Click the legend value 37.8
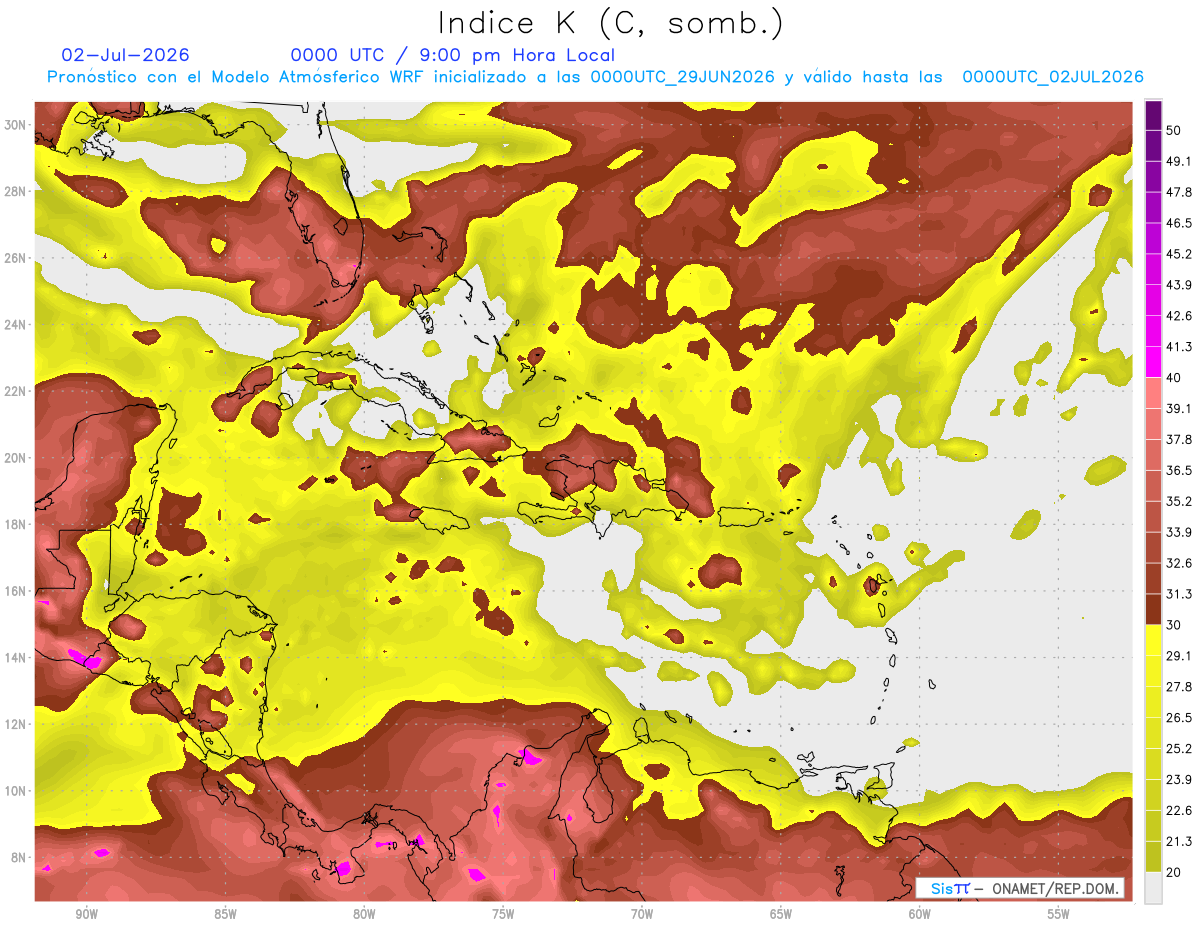The image size is (1200, 927). [1179, 439]
